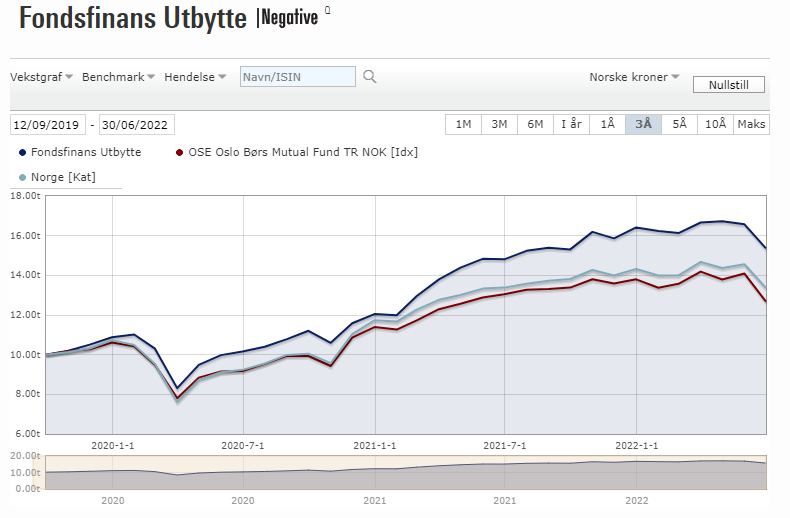The image size is (790, 518).
Task: Click the 18.00t y-axis value
Action: tap(25, 196)
